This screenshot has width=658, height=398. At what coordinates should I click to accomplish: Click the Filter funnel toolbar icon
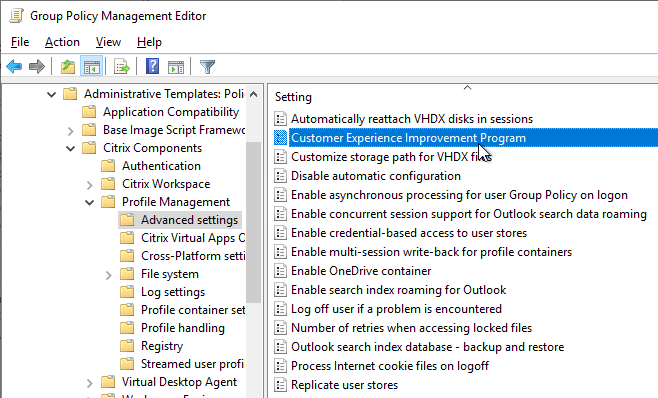tap(207, 66)
